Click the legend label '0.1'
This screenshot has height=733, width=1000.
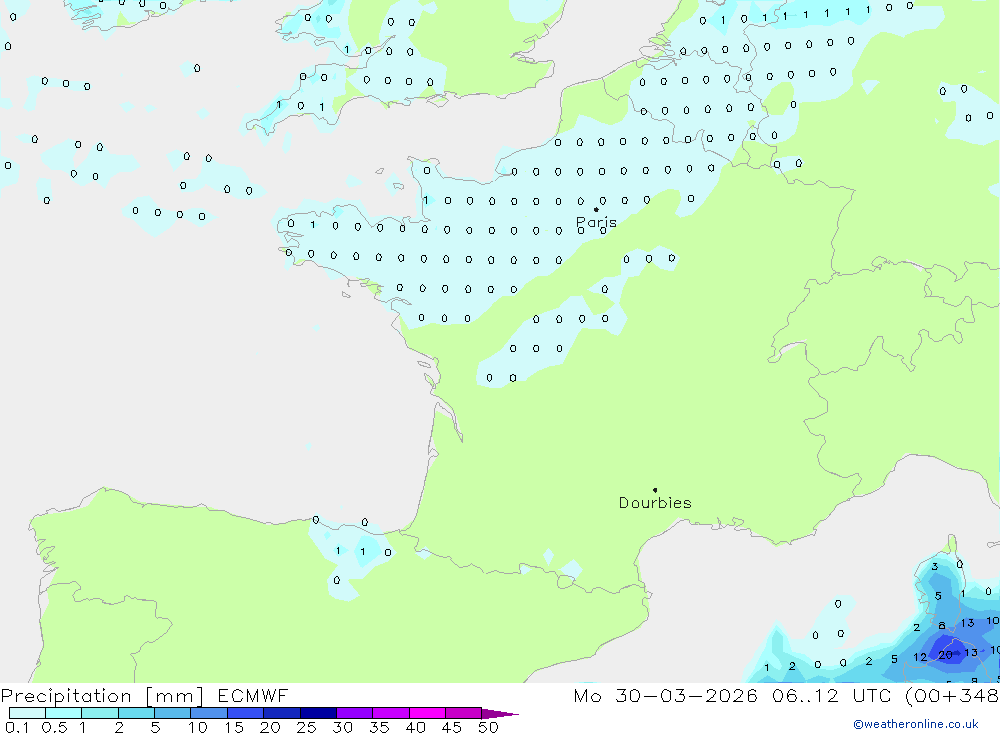tap(17, 727)
